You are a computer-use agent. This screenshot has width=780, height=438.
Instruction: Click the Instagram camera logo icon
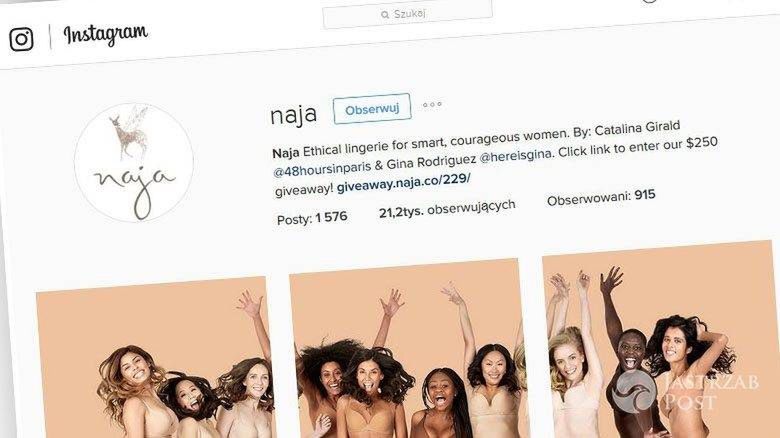(x=21, y=39)
